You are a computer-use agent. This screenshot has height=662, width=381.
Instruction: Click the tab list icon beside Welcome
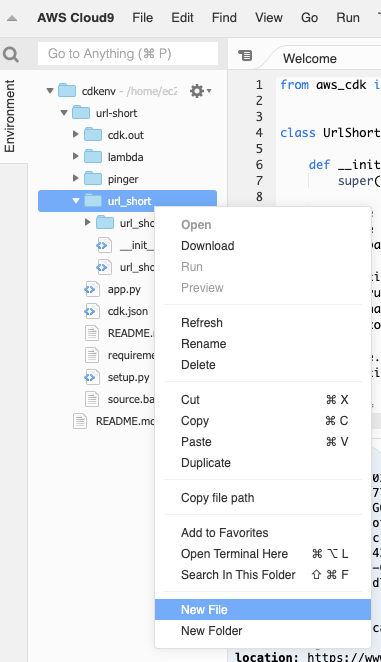245,55
